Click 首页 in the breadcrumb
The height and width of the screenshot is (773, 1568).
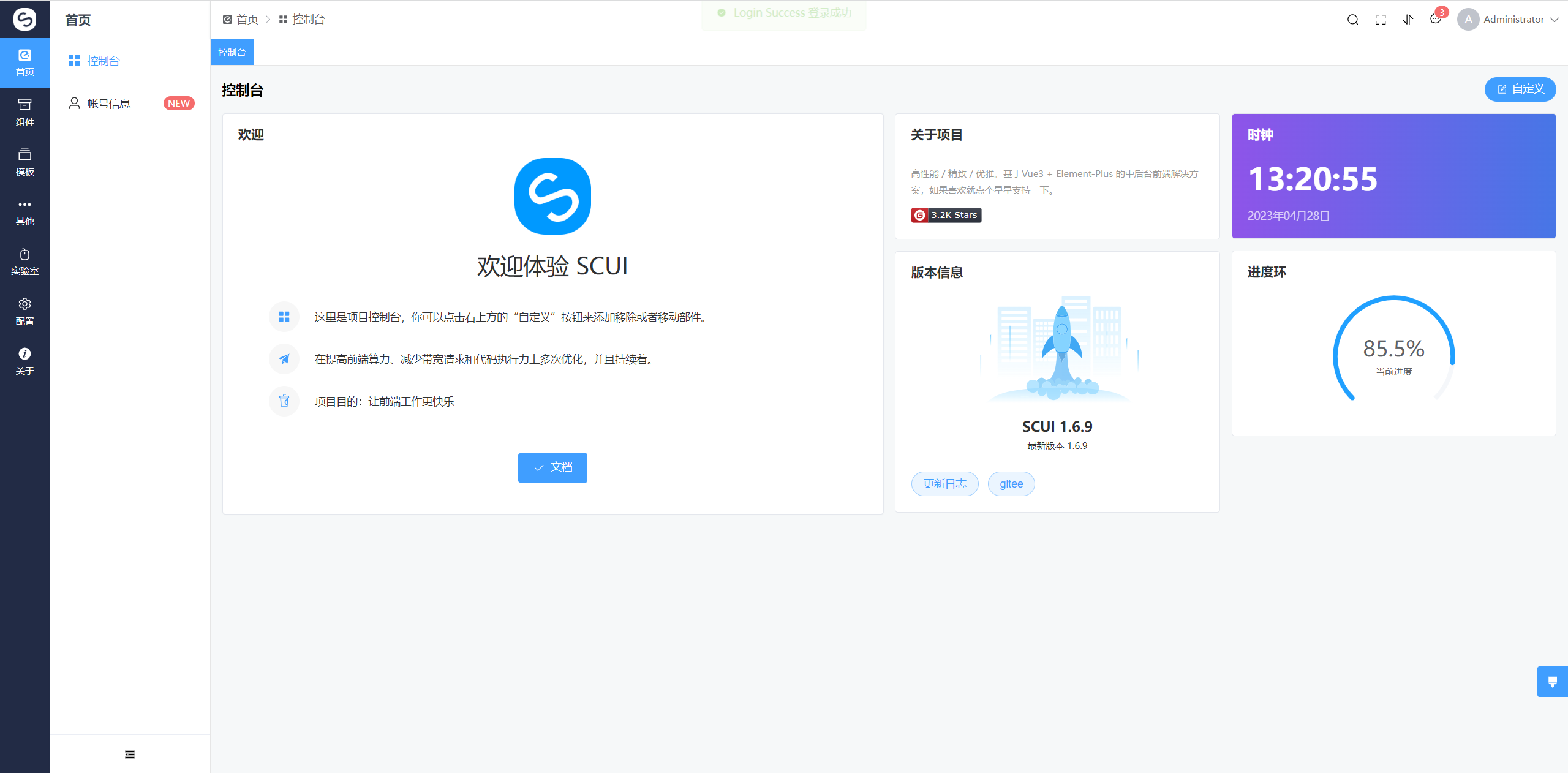[240, 20]
